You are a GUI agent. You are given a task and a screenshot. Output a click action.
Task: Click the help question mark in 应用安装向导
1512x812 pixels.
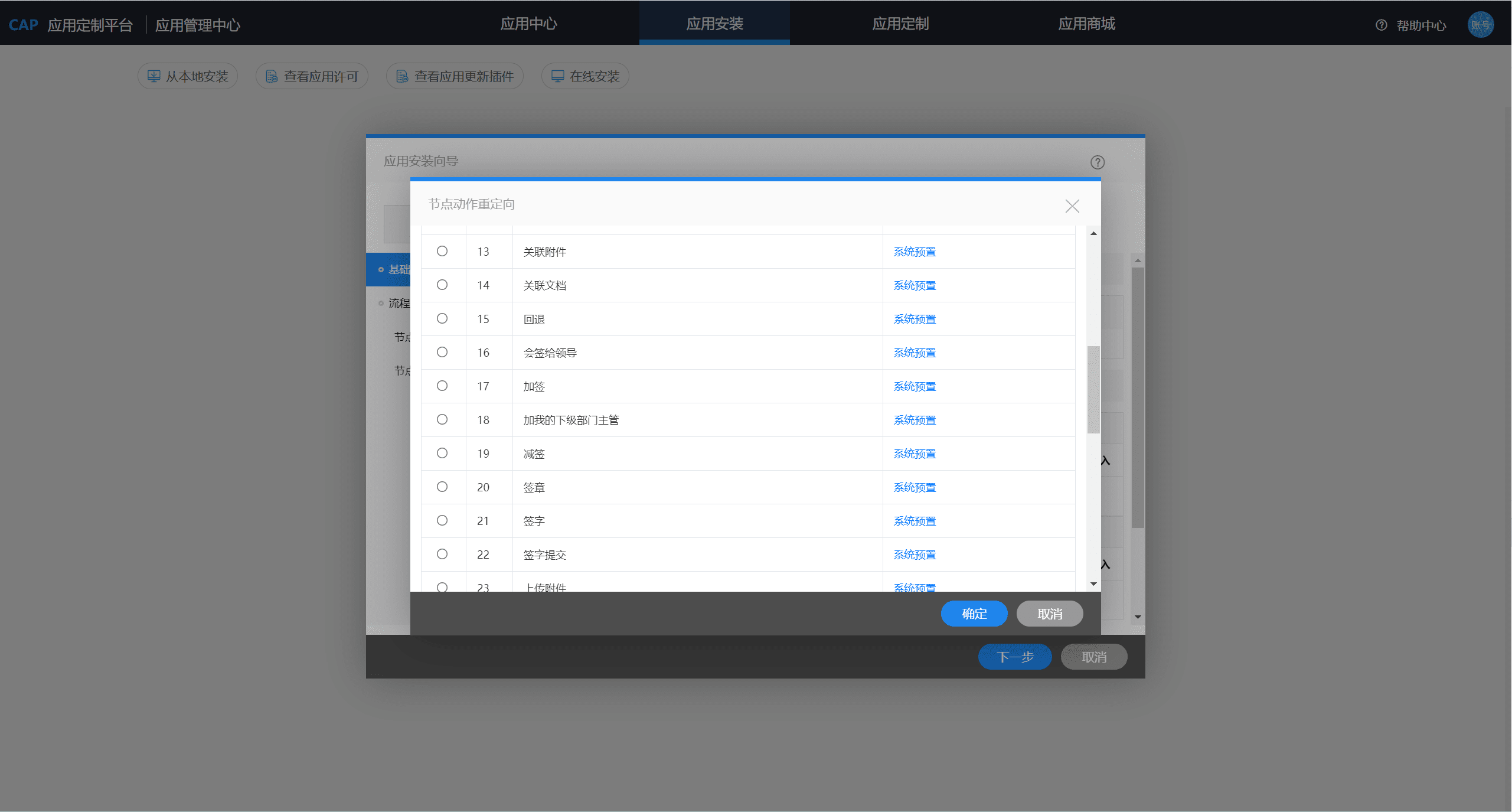click(1098, 162)
